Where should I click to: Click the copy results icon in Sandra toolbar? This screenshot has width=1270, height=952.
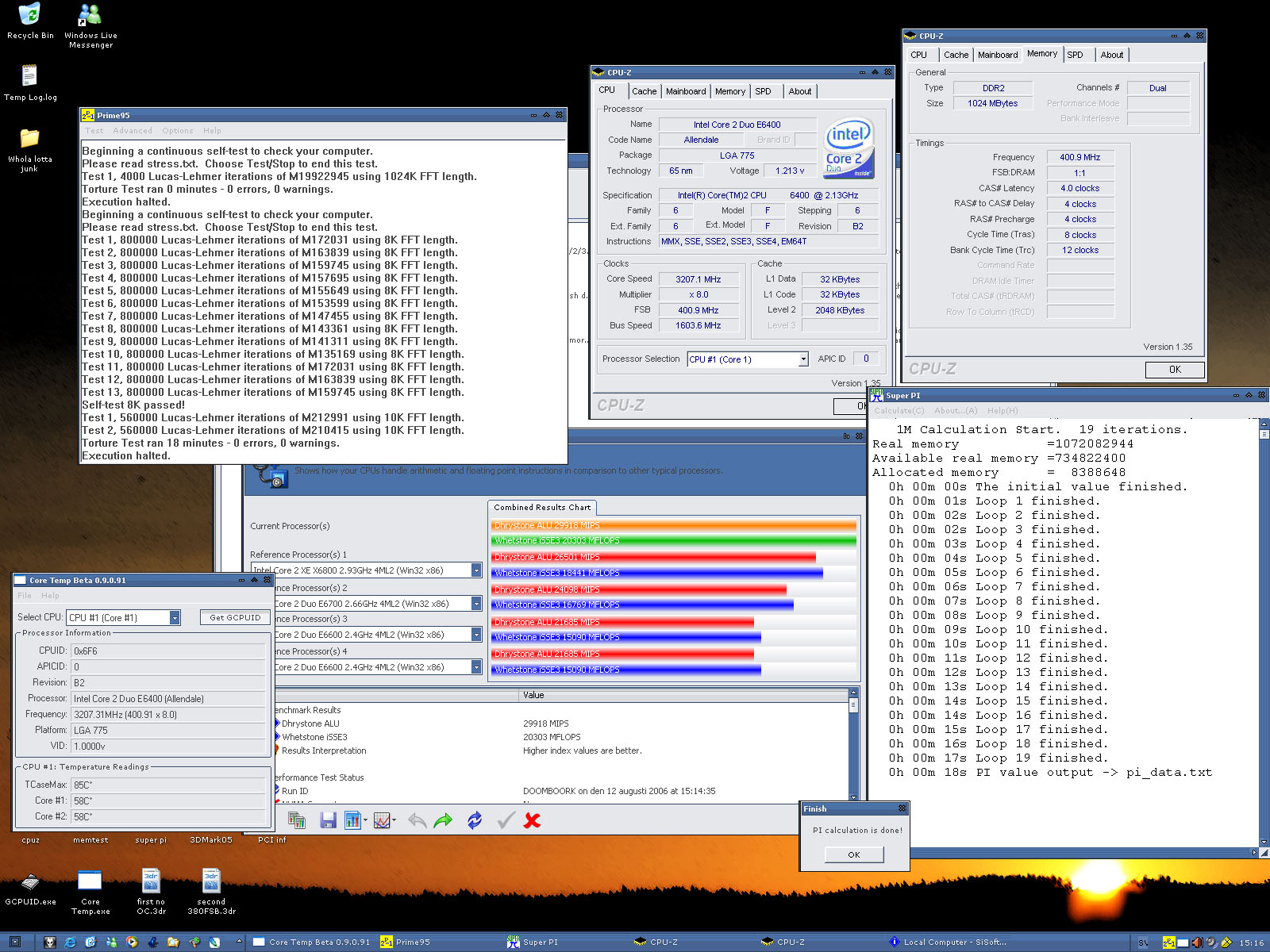coord(297,820)
